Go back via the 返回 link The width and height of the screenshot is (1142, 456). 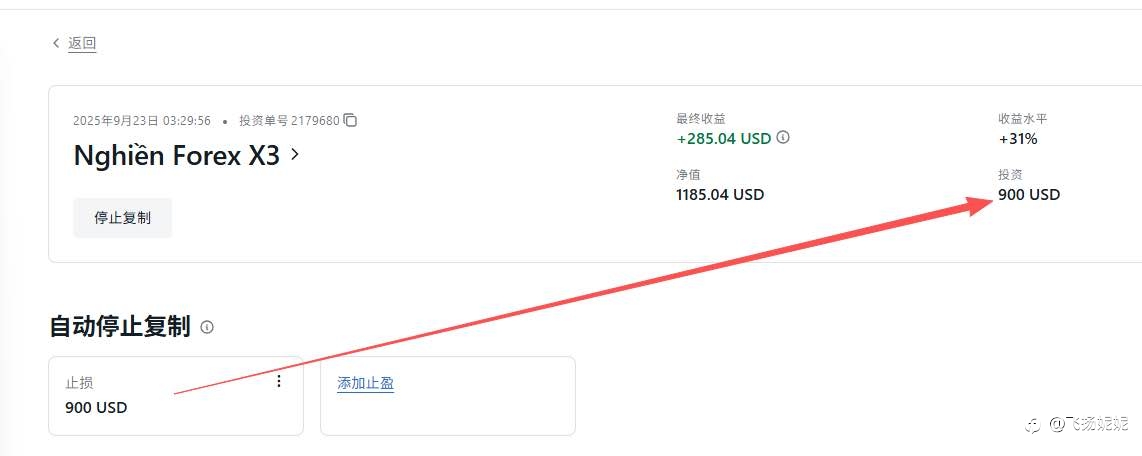coord(82,43)
